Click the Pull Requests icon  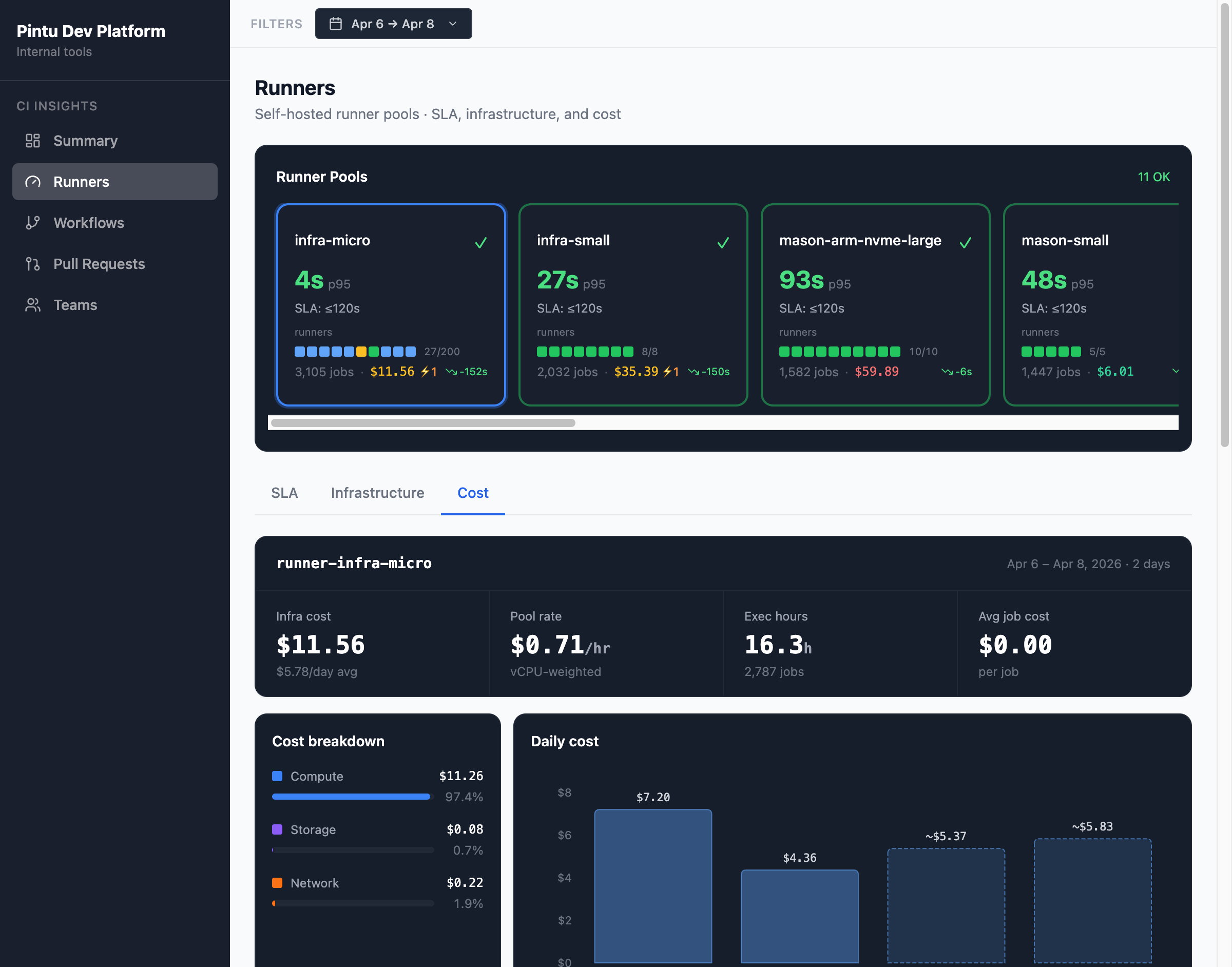pyautogui.click(x=33, y=264)
